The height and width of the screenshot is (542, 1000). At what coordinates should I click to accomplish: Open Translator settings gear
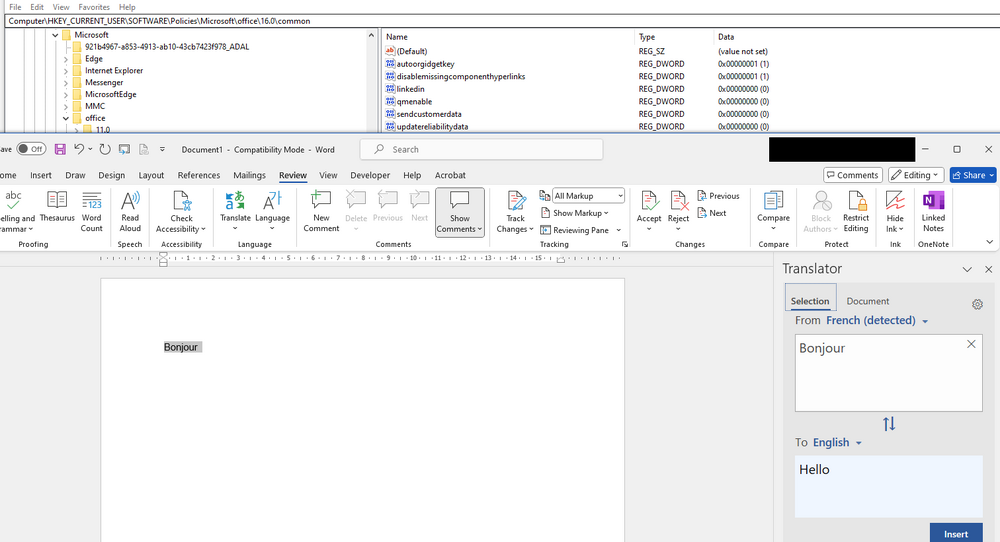[x=977, y=305]
